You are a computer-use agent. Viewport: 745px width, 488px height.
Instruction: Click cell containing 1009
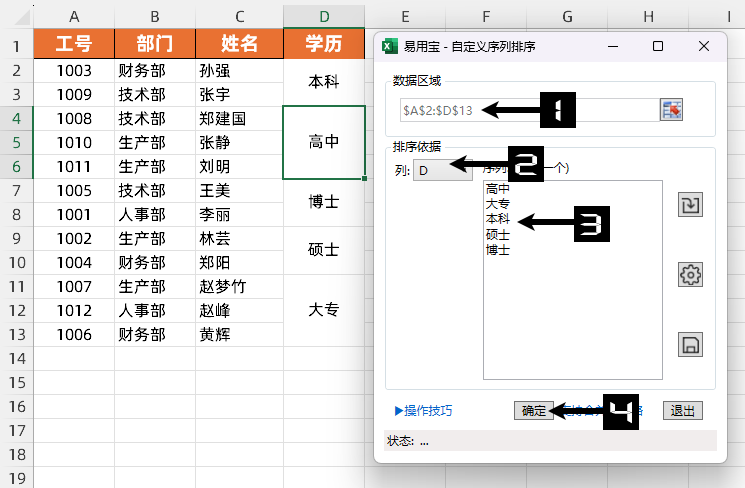pos(74,95)
